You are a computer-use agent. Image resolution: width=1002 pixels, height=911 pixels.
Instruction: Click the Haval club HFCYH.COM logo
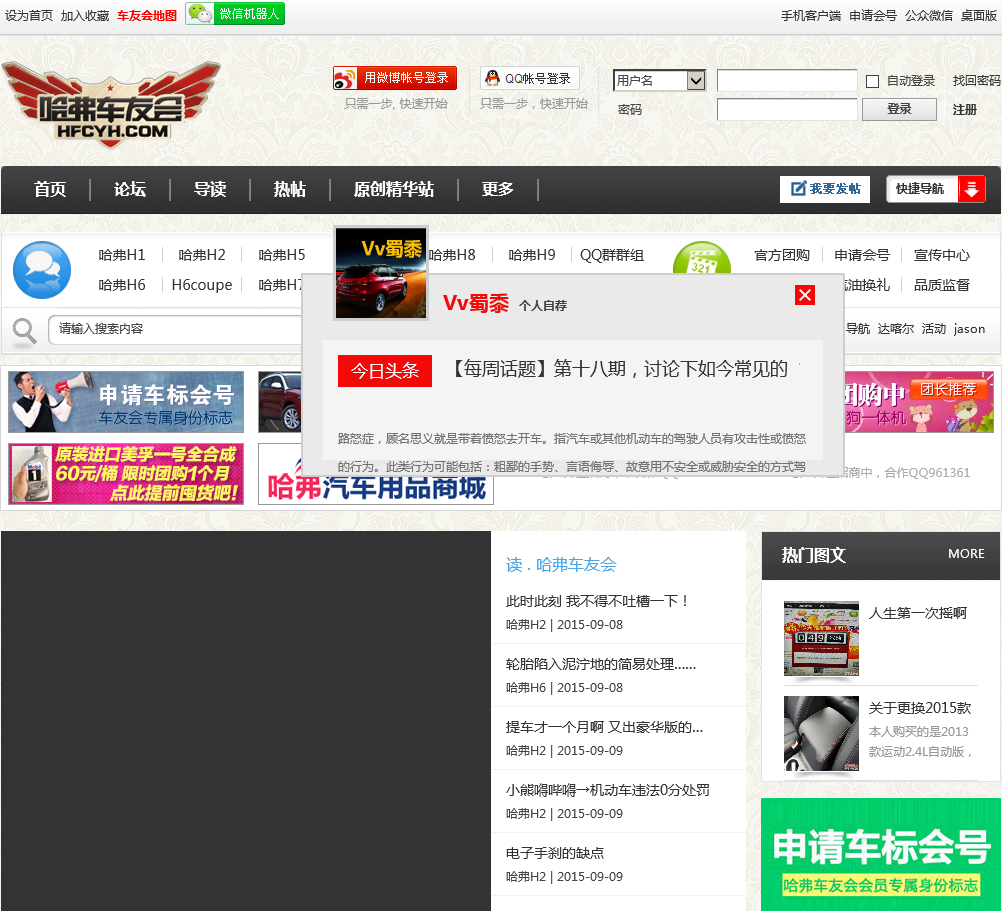(111, 105)
